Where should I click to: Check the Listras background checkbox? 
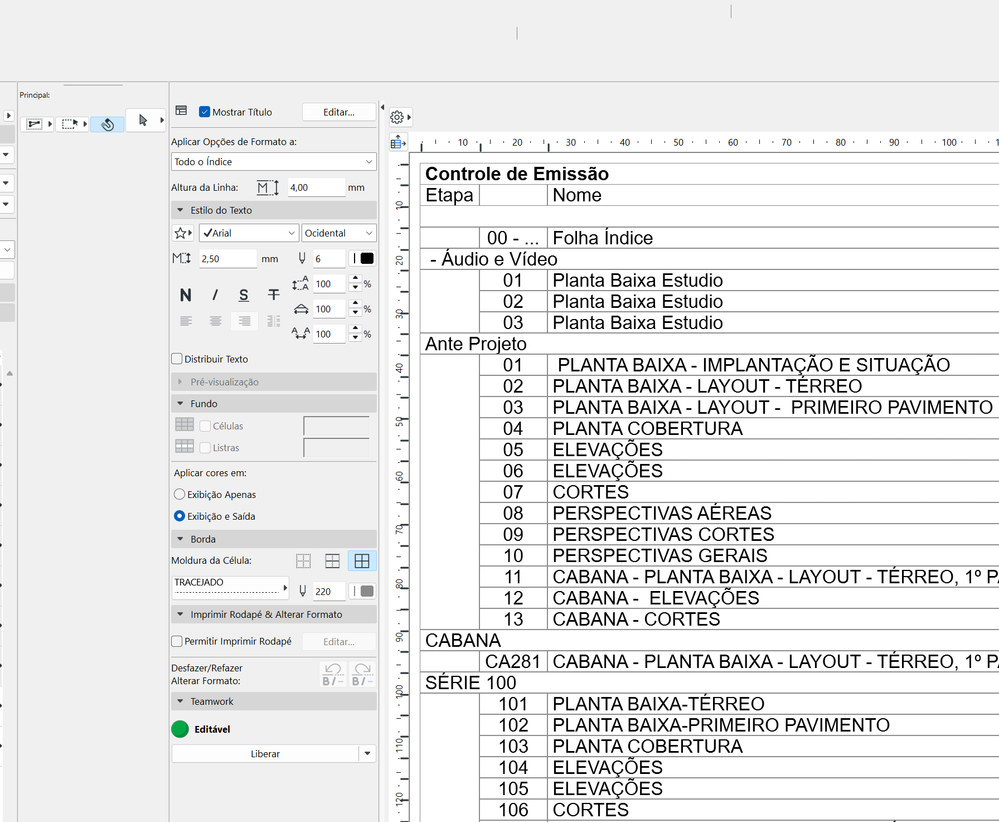pyautogui.click(x=205, y=448)
